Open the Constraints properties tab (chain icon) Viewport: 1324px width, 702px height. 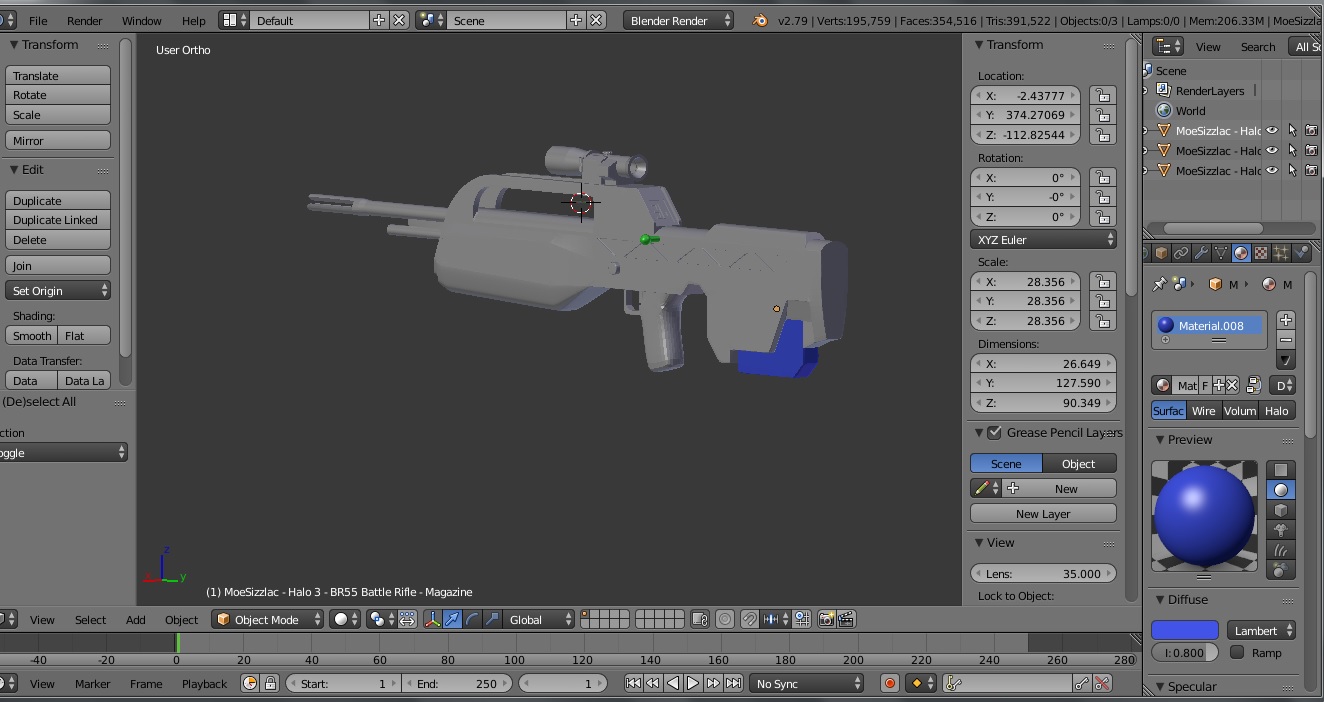1181,254
